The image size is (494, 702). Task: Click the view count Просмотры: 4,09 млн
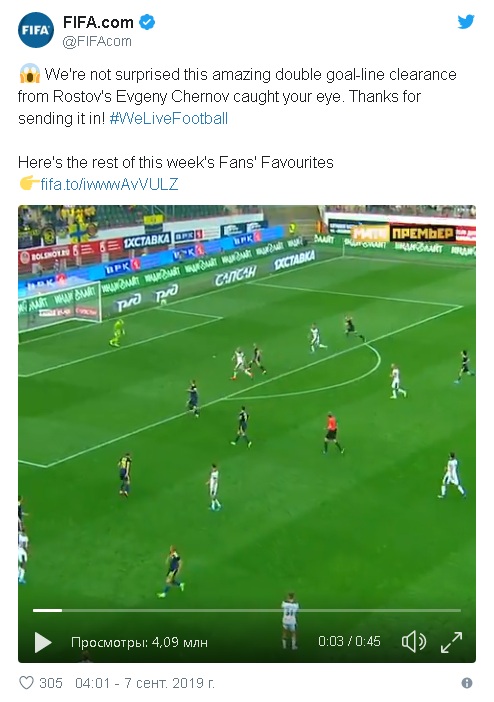coord(139,642)
